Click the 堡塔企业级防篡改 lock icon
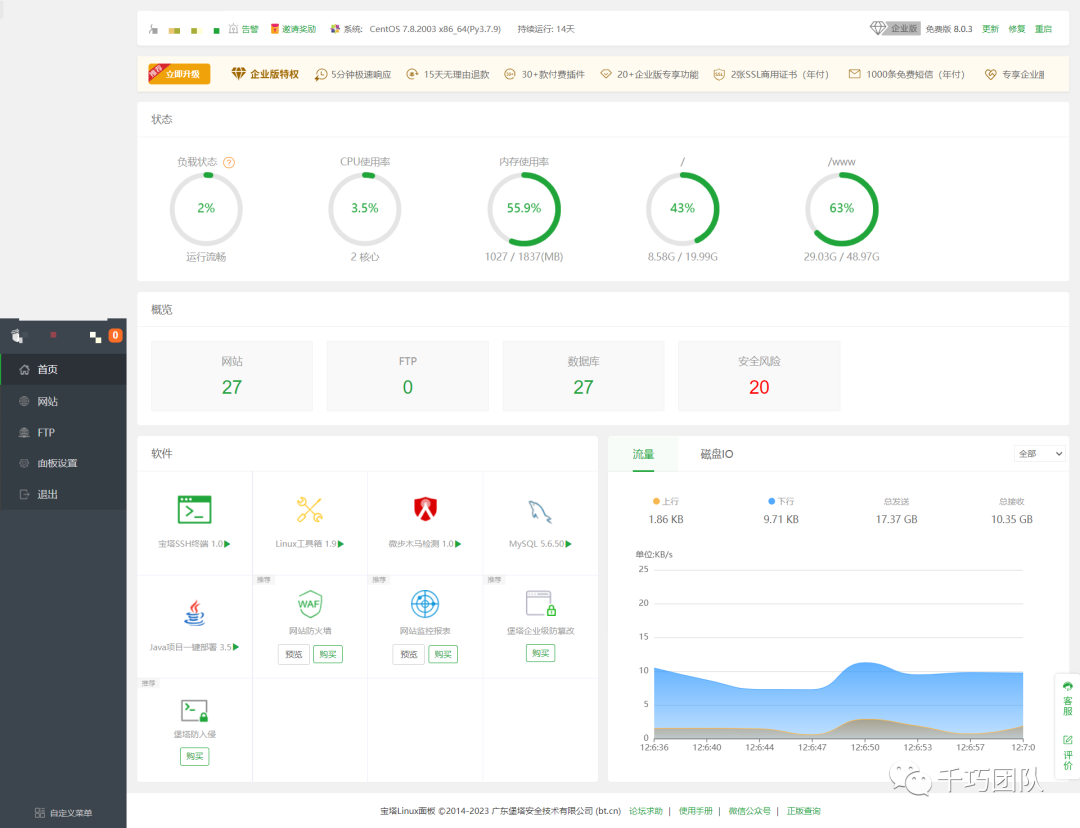 pyautogui.click(x=541, y=603)
